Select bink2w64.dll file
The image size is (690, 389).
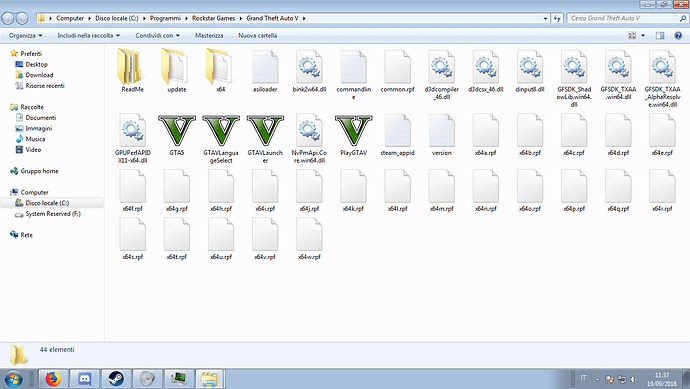[309, 70]
